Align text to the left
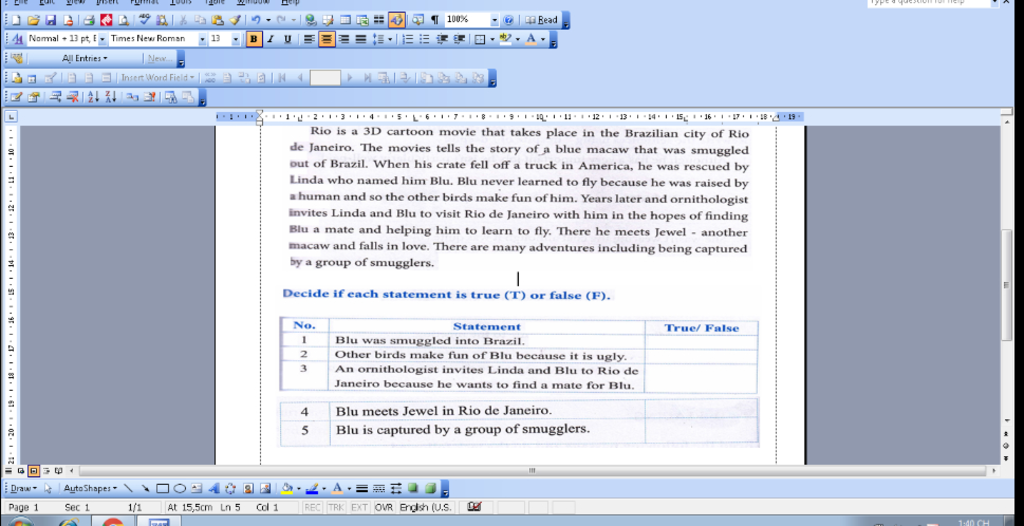1024x526 pixels. [x=310, y=39]
